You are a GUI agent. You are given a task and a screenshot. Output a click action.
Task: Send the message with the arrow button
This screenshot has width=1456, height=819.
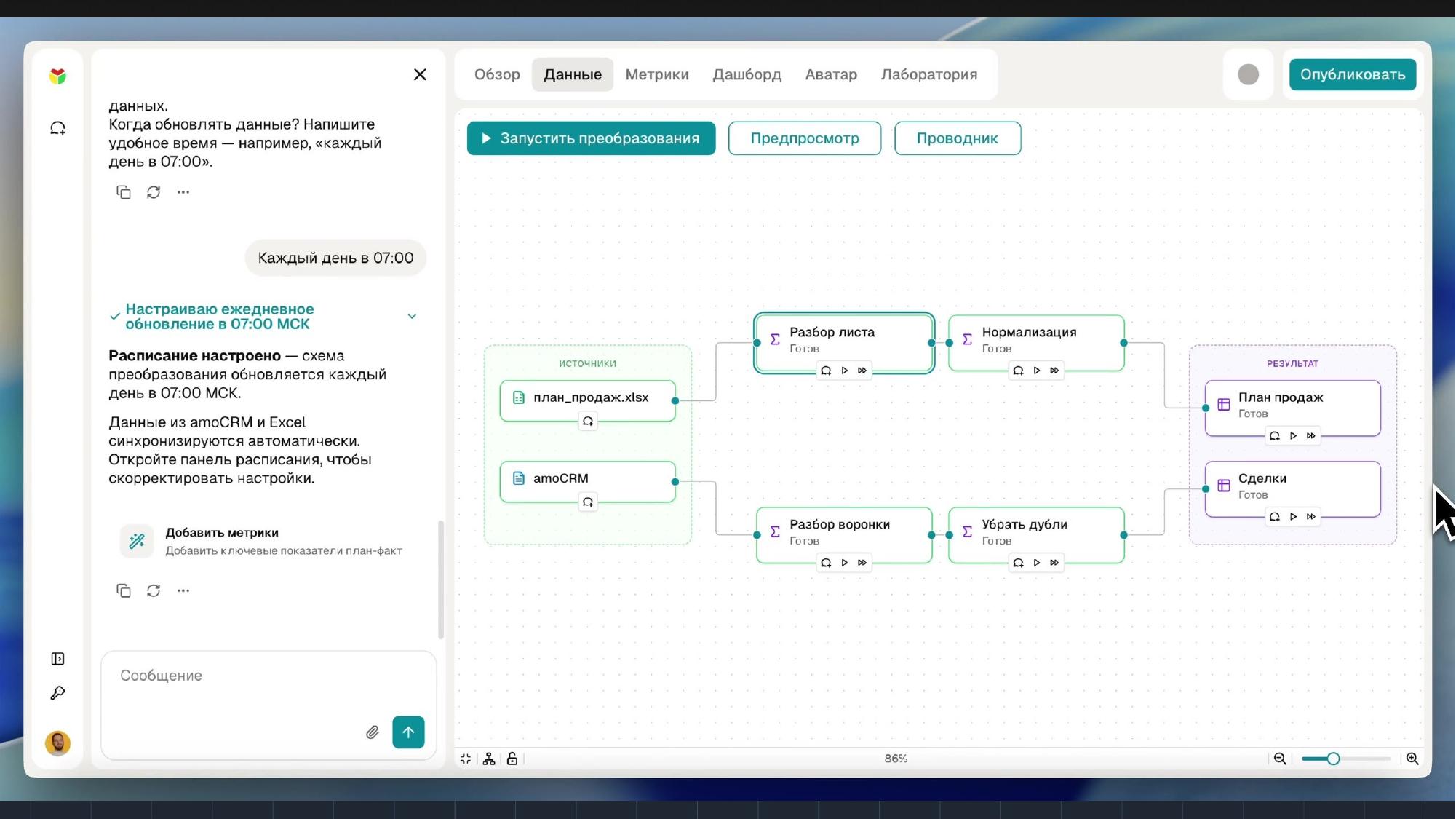(x=408, y=732)
